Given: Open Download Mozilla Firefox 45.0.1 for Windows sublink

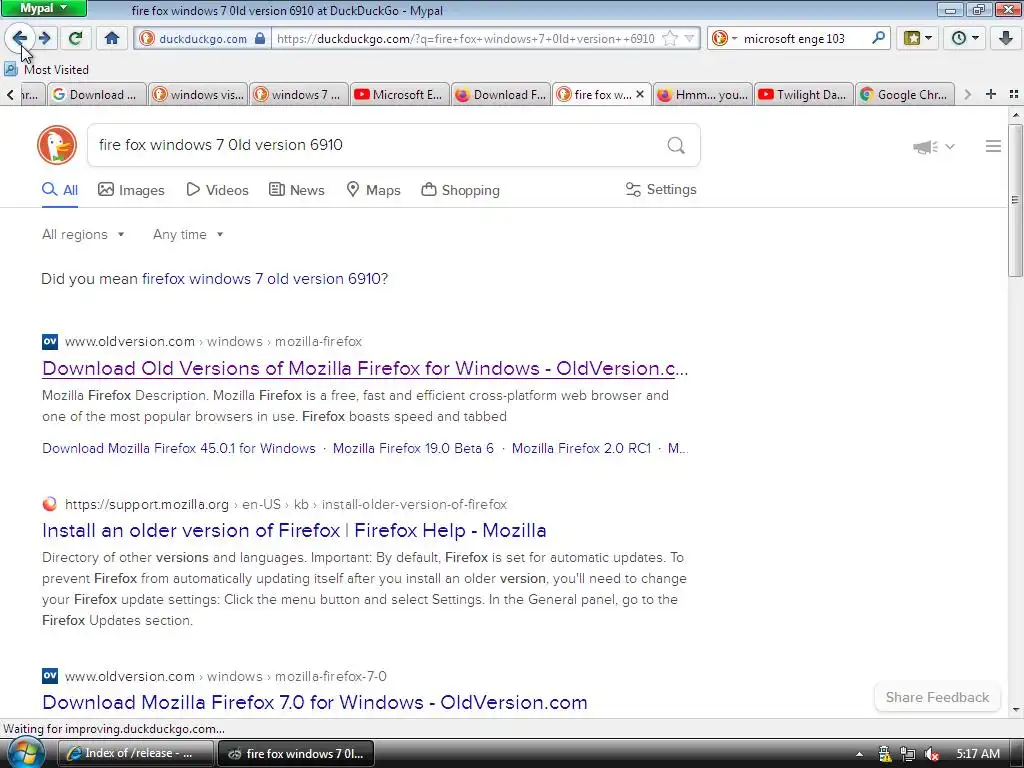Looking at the screenshot, I should tap(179, 449).
